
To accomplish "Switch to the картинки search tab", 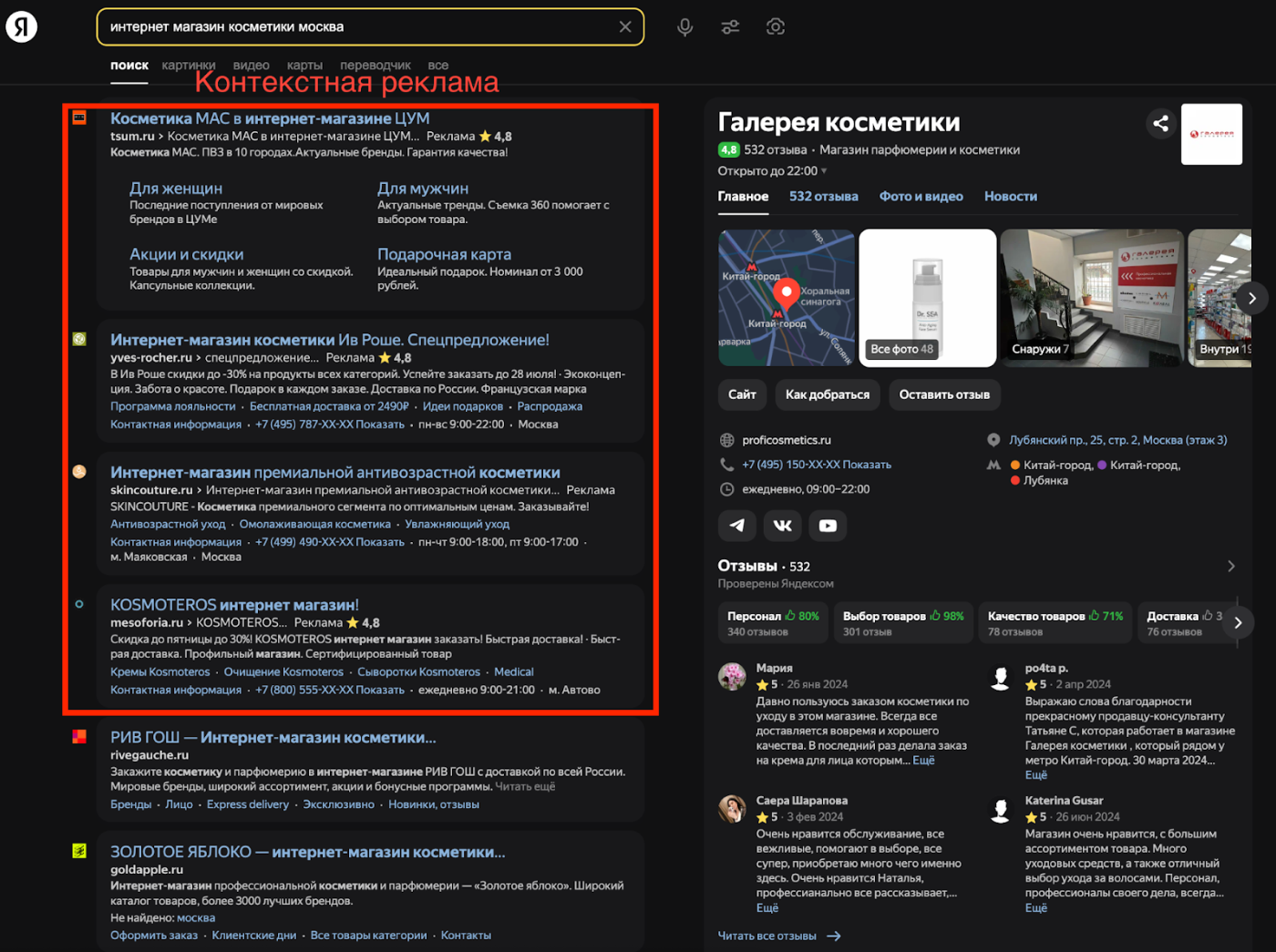I will coord(189,66).
